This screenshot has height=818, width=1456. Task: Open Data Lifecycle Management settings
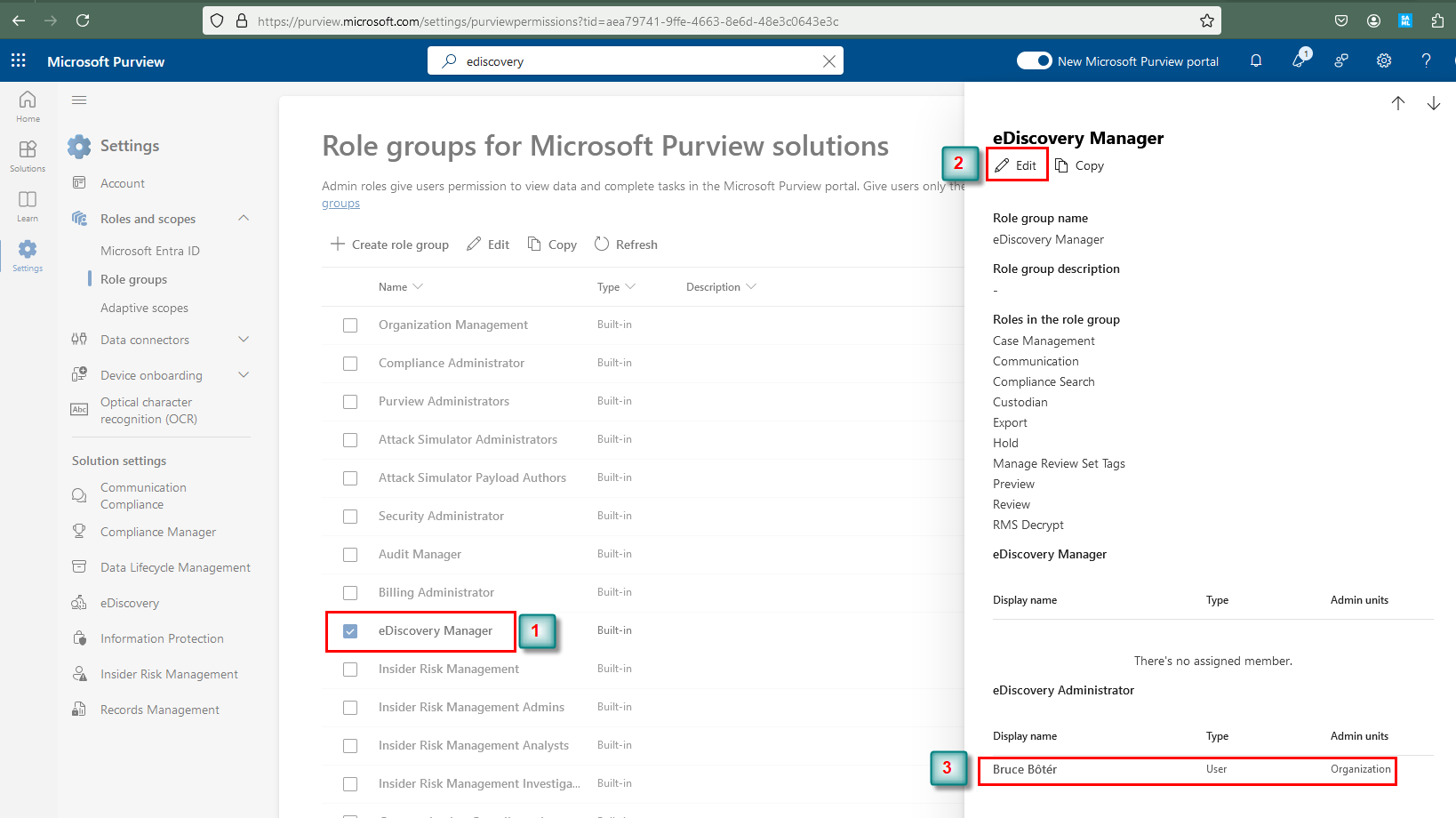[x=175, y=567]
